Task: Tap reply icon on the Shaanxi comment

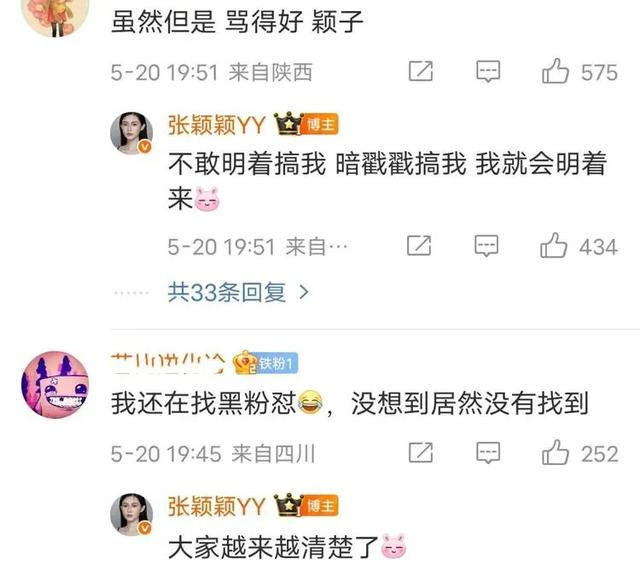Action: click(x=488, y=72)
